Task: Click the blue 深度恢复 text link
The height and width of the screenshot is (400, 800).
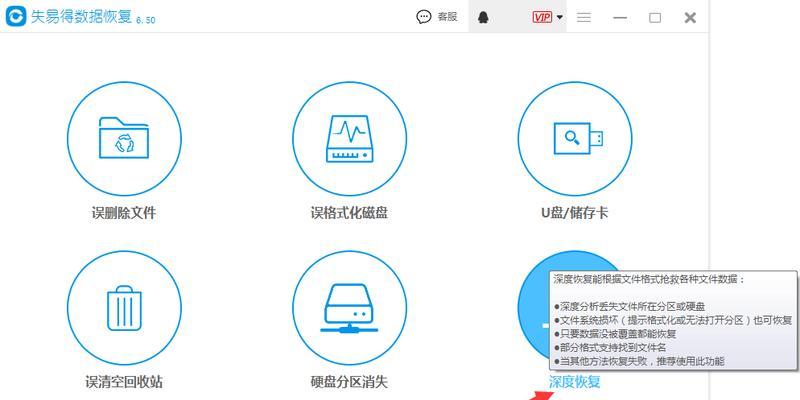Action: click(574, 382)
